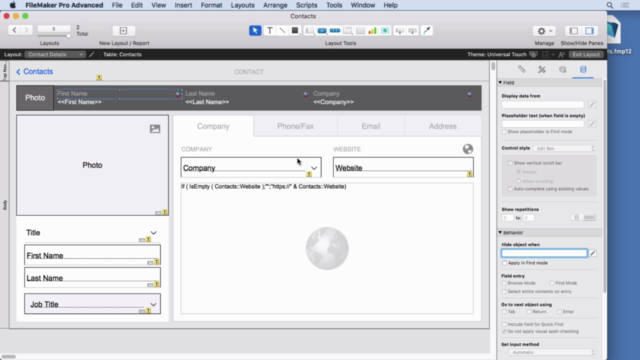The height and width of the screenshot is (360, 640).
Task: Select the Rectangle shape tool
Action: point(295,31)
